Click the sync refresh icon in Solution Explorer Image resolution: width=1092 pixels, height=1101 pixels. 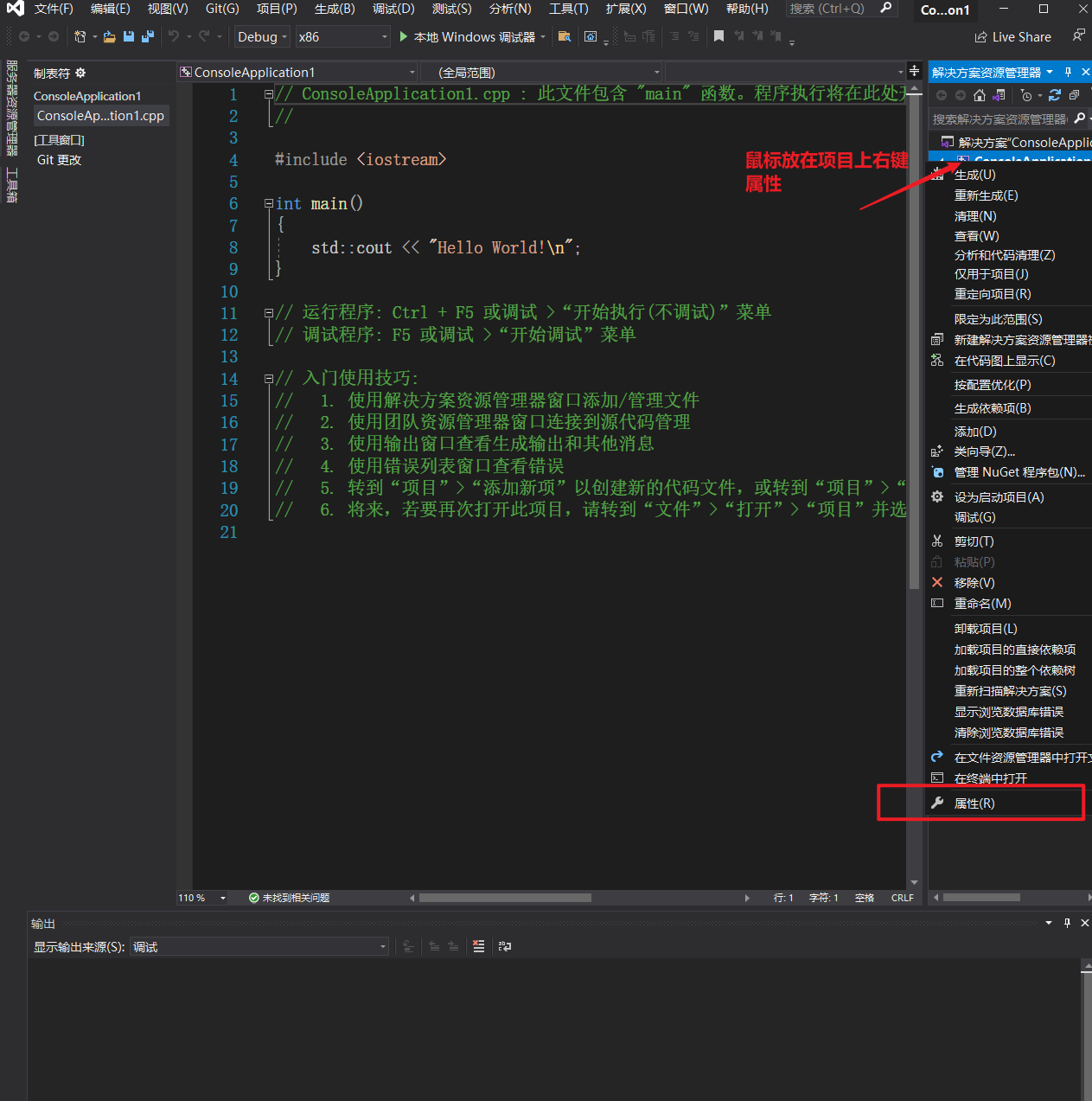tap(1055, 95)
